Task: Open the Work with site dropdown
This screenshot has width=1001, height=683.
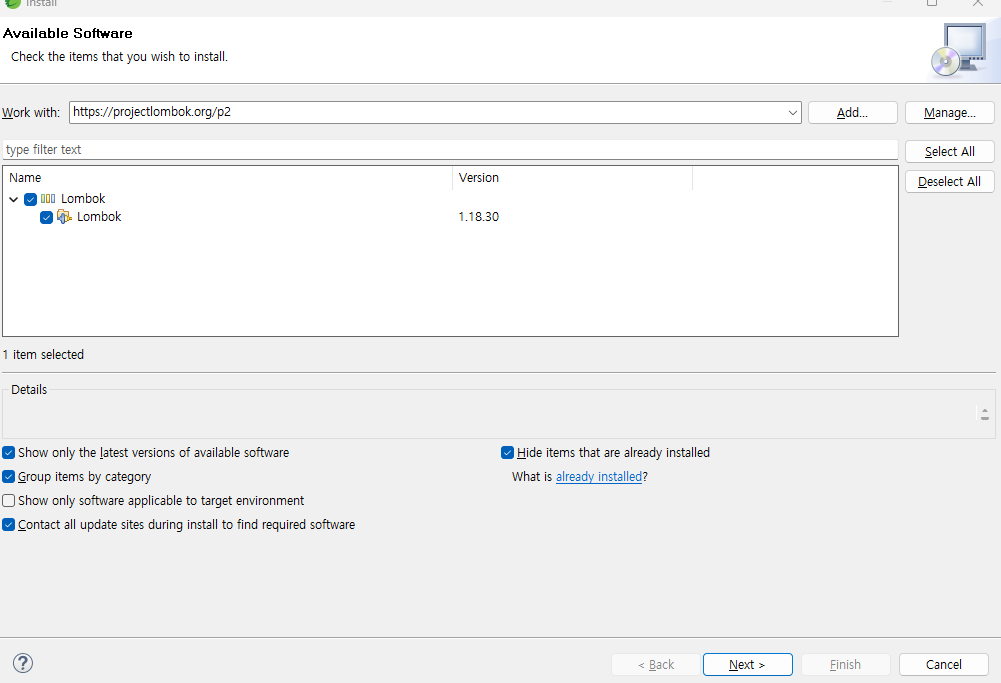Action: tap(792, 112)
